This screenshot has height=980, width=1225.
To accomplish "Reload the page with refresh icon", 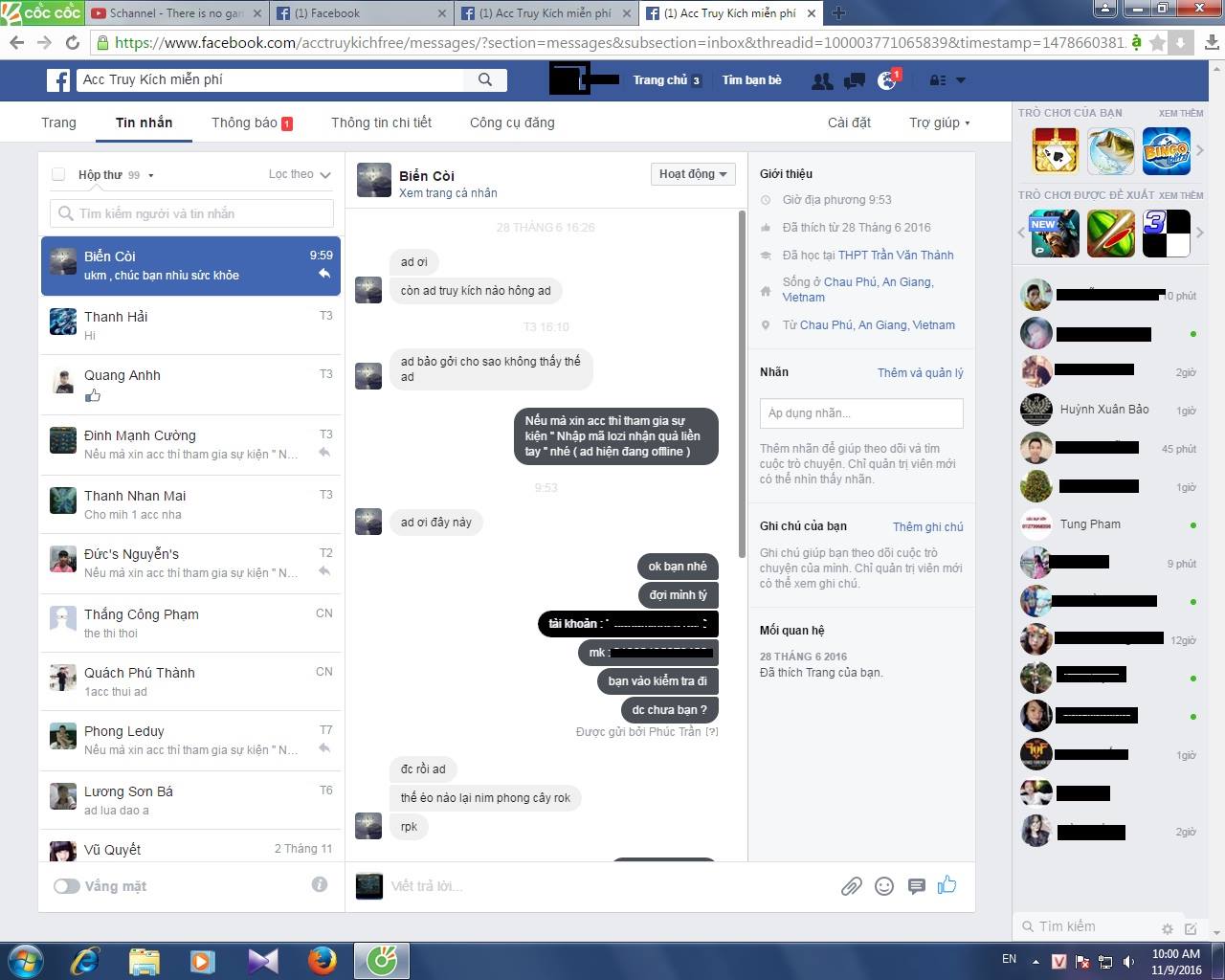I will [x=72, y=43].
